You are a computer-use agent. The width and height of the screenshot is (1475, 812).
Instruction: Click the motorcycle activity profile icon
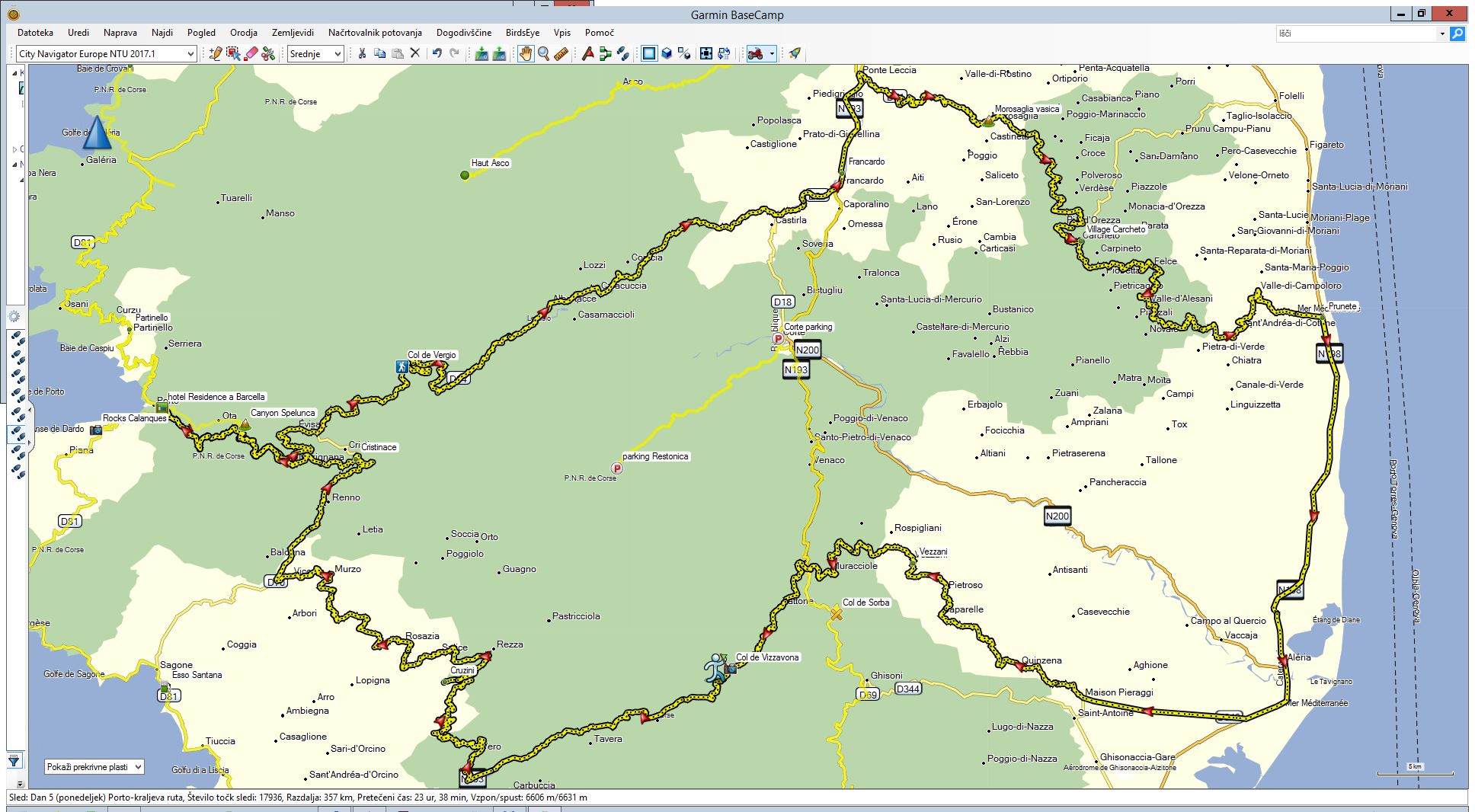click(x=756, y=53)
